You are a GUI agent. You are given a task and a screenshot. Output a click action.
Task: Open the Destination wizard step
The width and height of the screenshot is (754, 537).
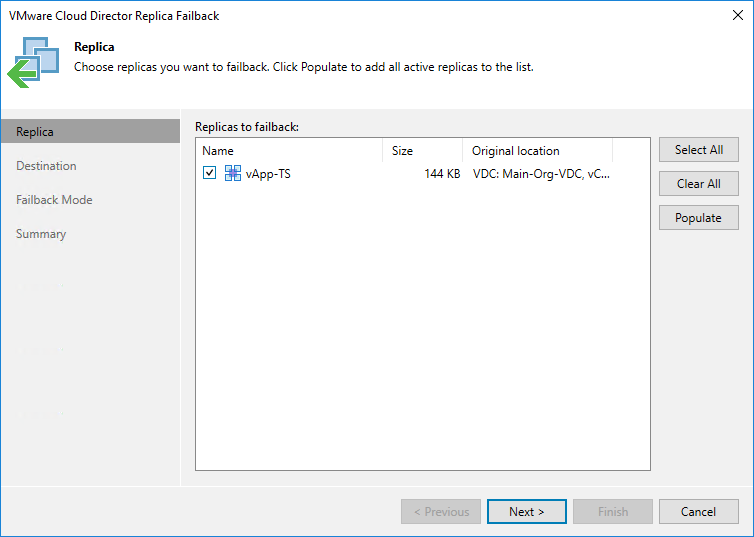[46, 166]
